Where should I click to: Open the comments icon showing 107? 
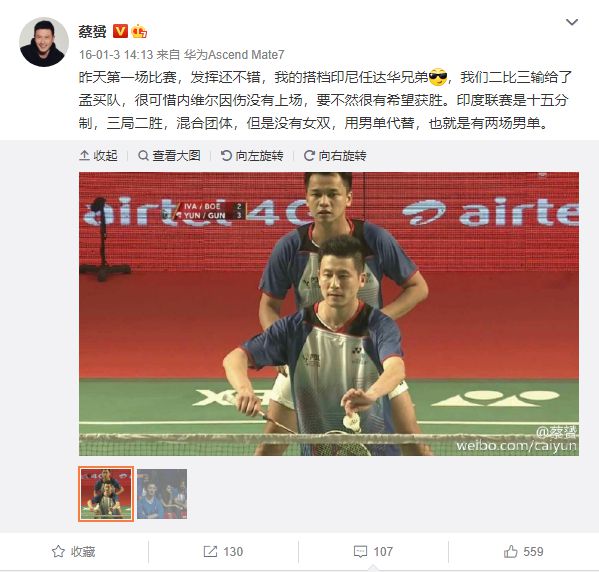click(360, 551)
